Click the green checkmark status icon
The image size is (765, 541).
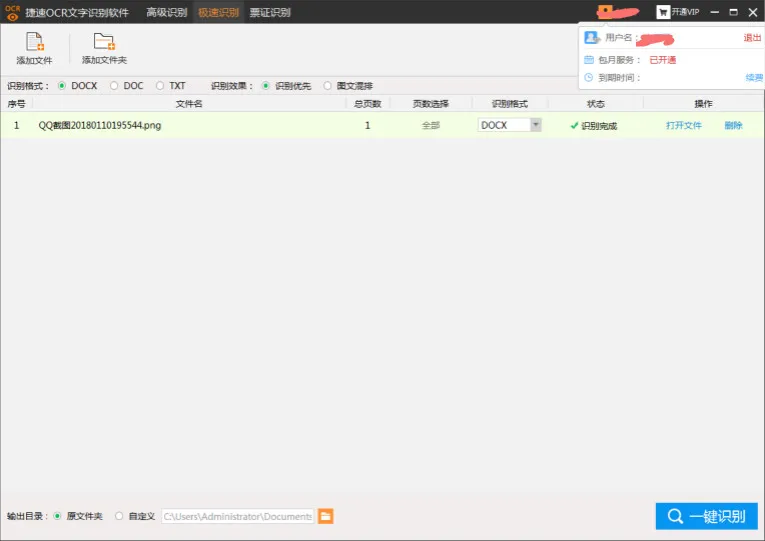pos(574,126)
